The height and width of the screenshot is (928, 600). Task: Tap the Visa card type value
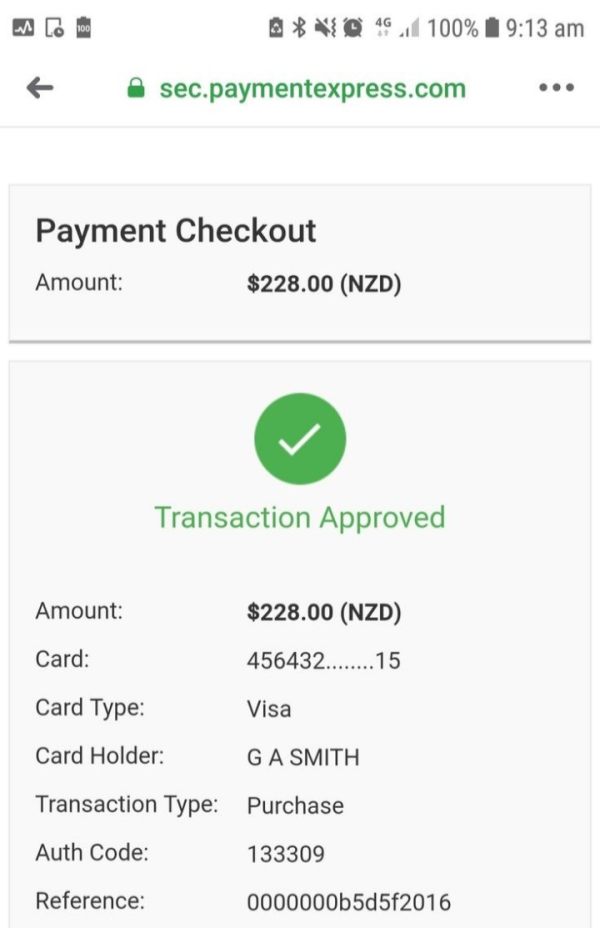[x=269, y=710]
